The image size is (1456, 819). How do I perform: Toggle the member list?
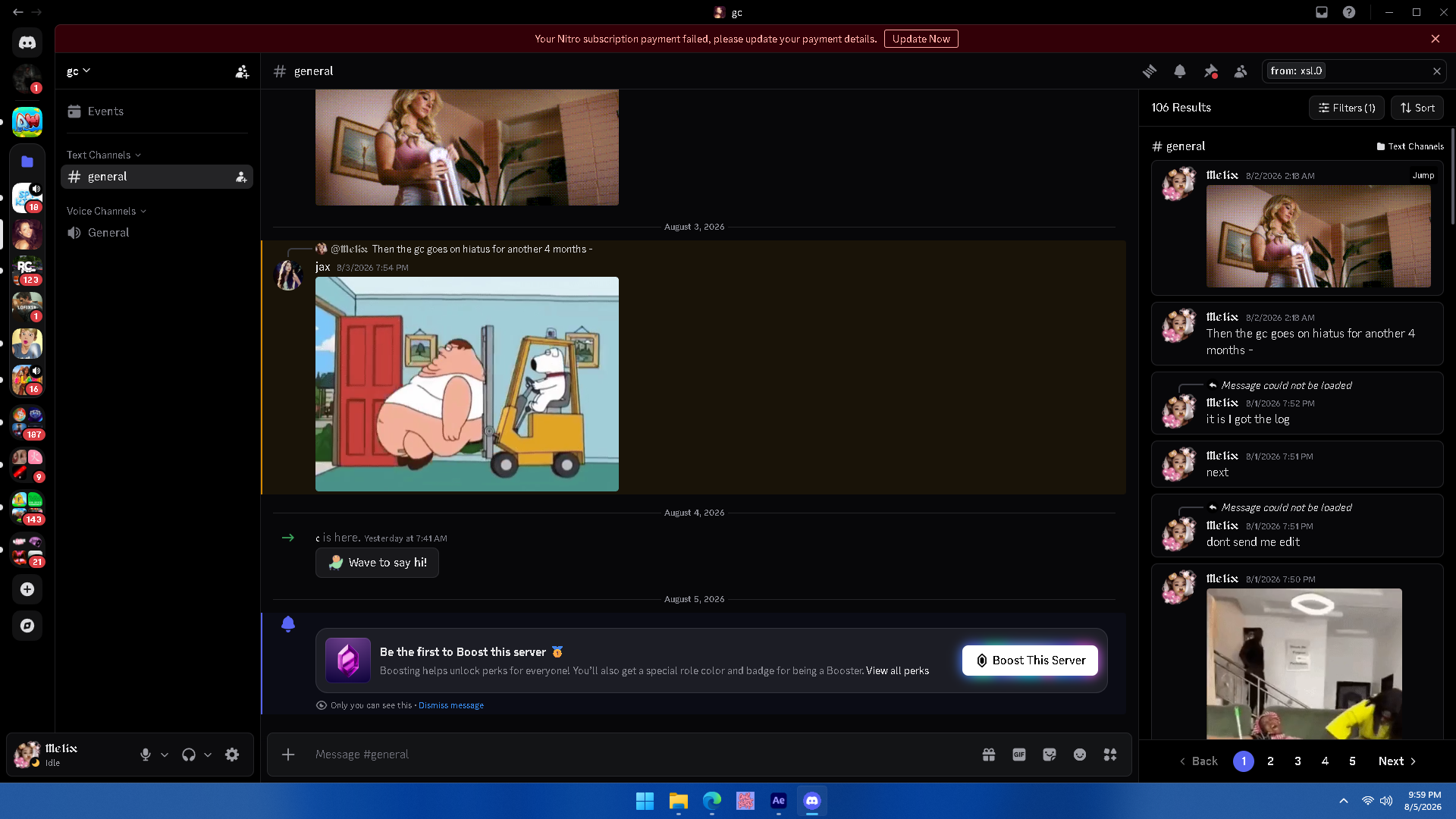pos(1241,71)
